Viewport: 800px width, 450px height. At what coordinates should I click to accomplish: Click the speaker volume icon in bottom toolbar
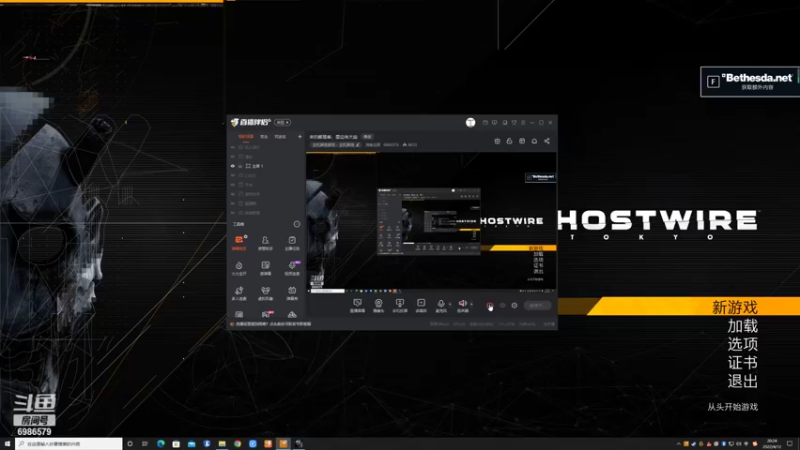tap(462, 303)
